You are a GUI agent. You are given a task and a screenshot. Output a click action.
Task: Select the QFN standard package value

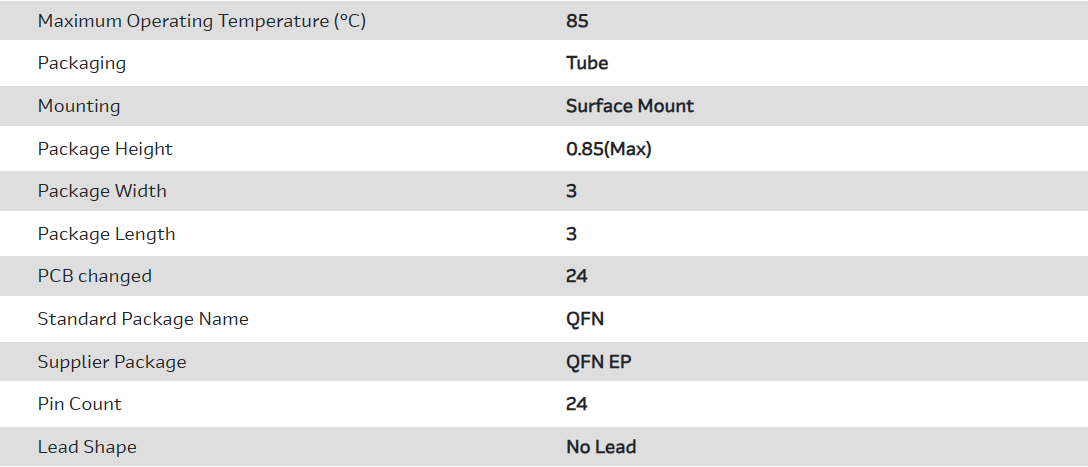(585, 319)
